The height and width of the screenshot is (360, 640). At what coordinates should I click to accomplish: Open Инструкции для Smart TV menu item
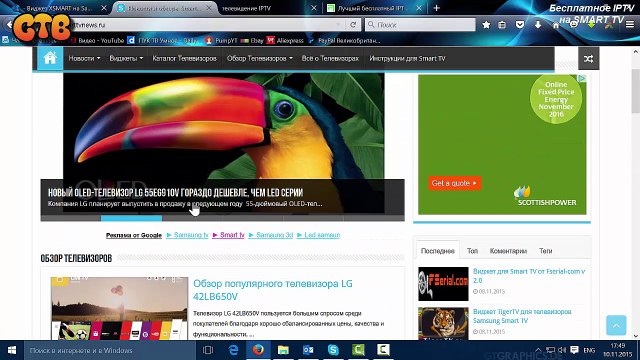[407, 58]
